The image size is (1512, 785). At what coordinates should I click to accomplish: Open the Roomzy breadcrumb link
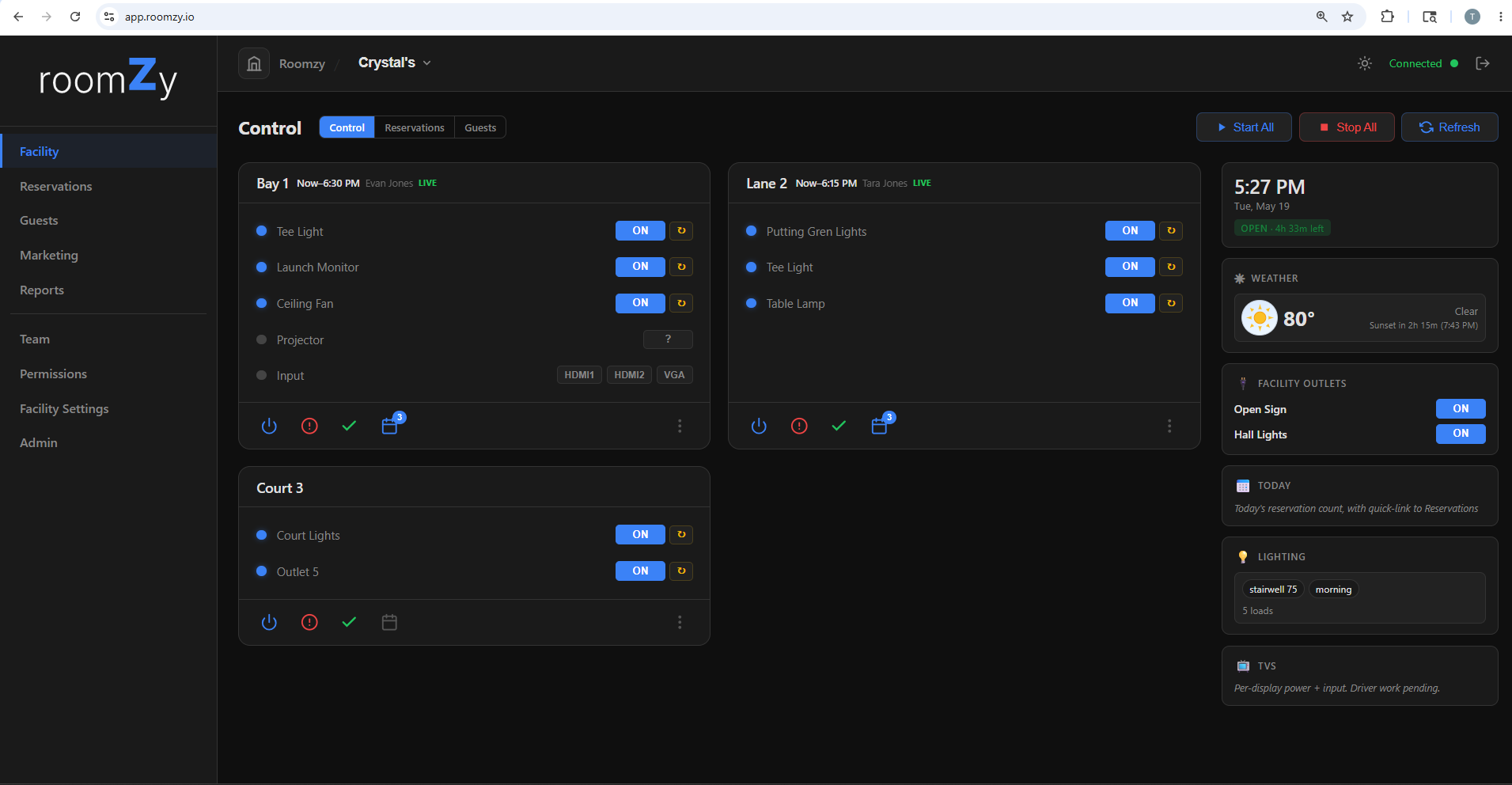point(301,64)
